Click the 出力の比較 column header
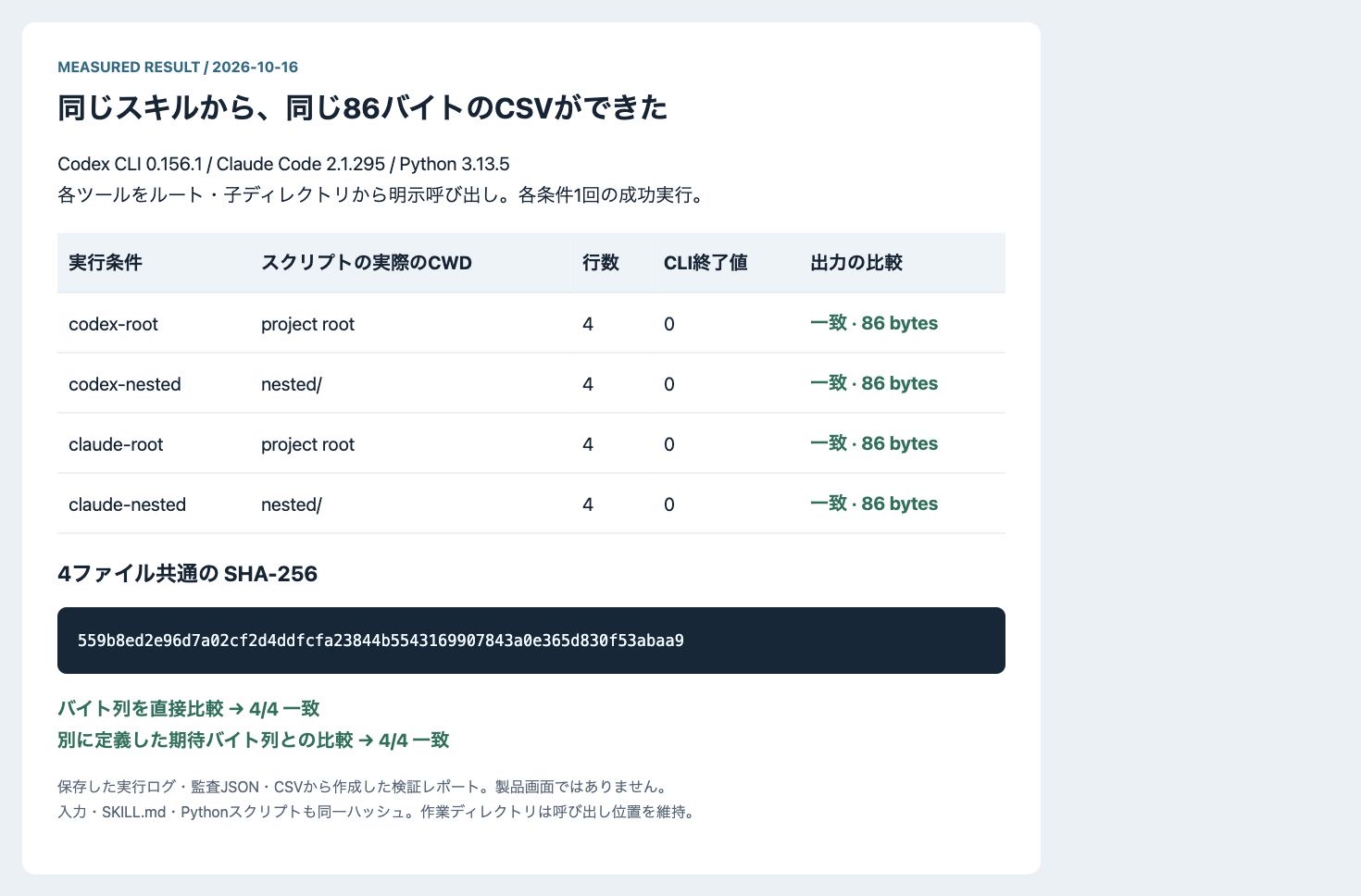Image resolution: width=1361 pixels, height=896 pixels. (x=856, y=263)
